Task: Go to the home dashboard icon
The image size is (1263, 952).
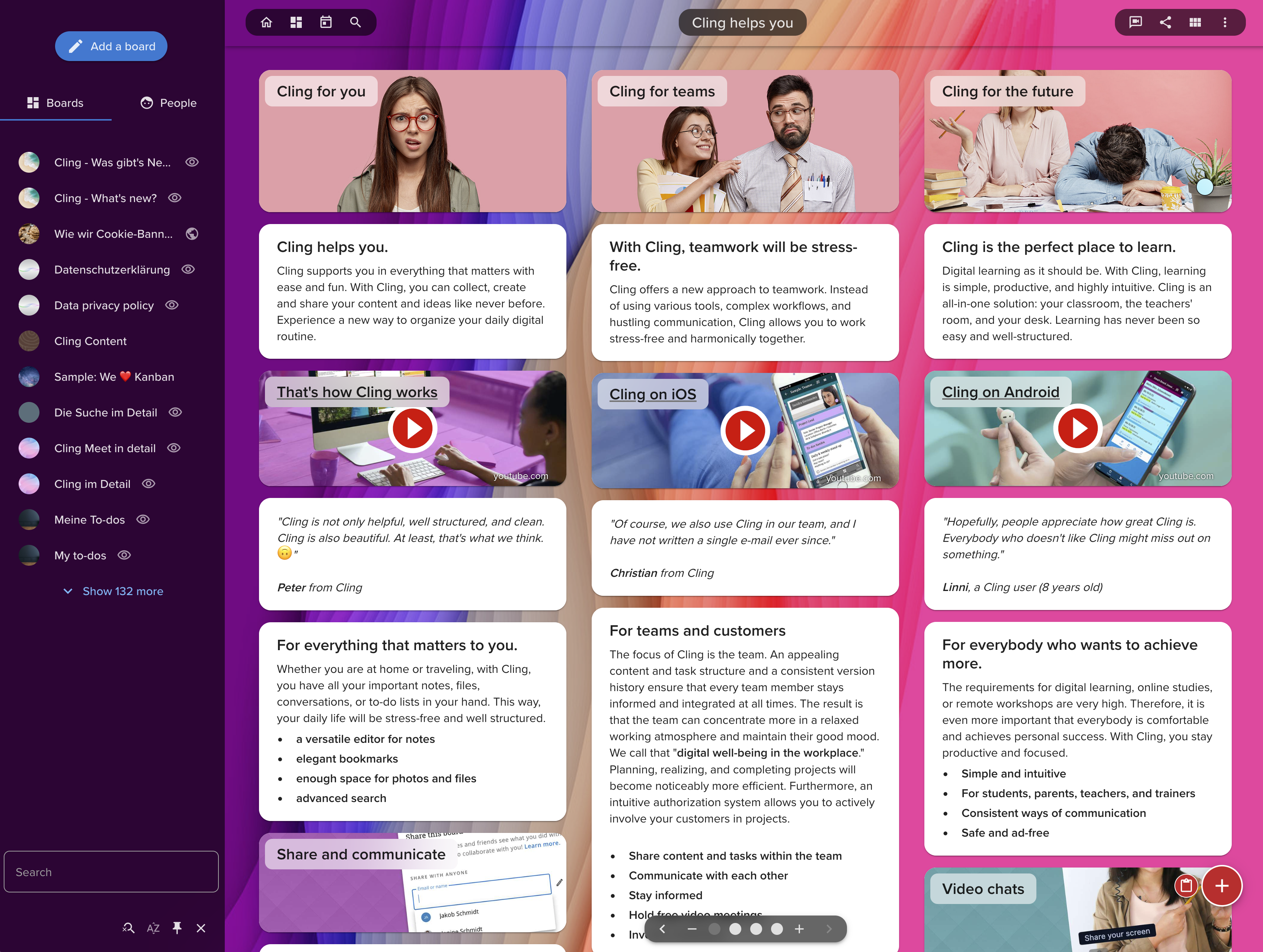Action: point(266,22)
